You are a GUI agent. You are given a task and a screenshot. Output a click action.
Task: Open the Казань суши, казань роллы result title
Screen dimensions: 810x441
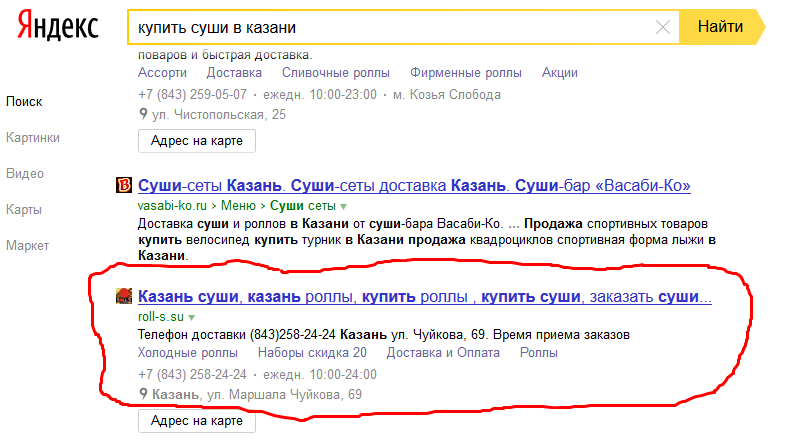425,296
